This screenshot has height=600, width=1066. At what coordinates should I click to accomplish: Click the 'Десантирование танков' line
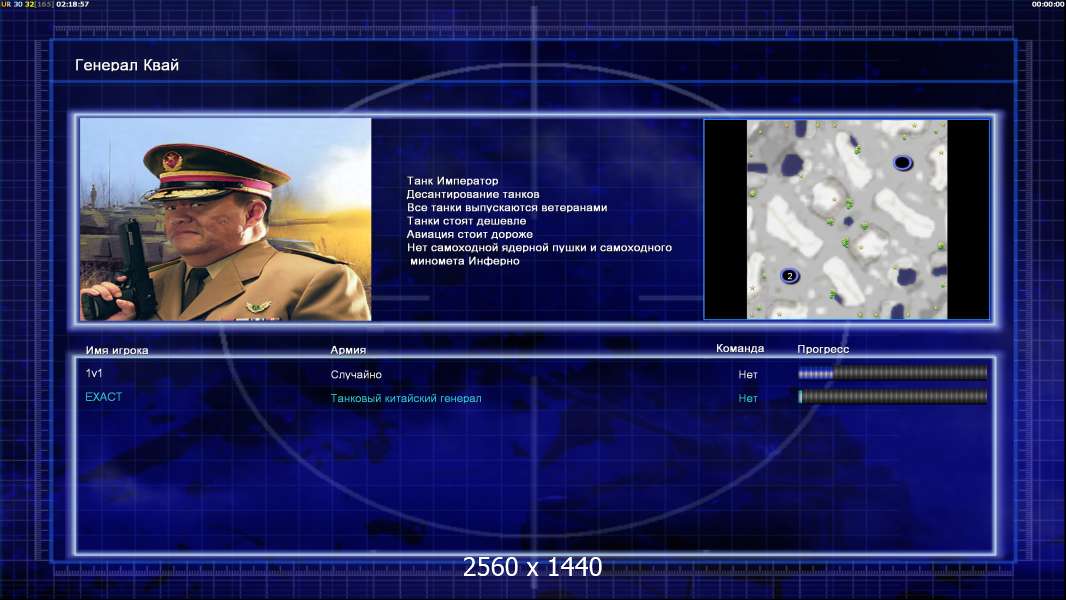[473, 194]
